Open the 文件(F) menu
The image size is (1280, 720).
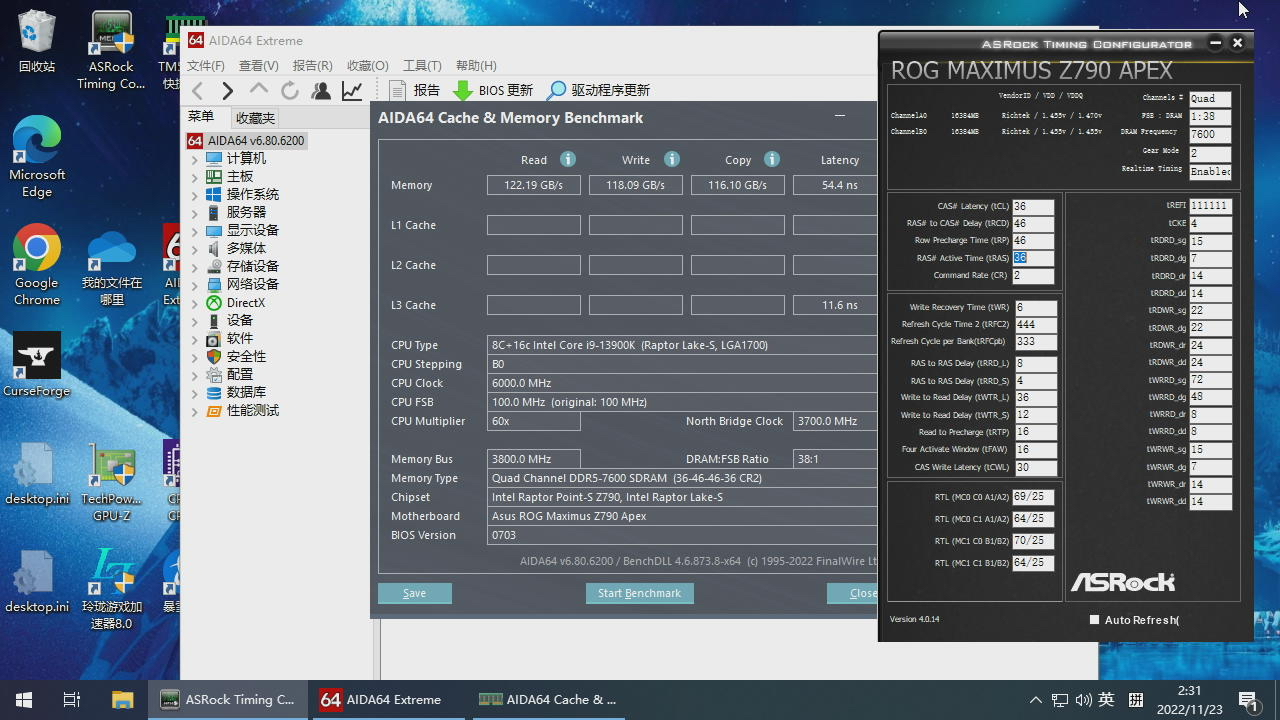tap(206, 65)
